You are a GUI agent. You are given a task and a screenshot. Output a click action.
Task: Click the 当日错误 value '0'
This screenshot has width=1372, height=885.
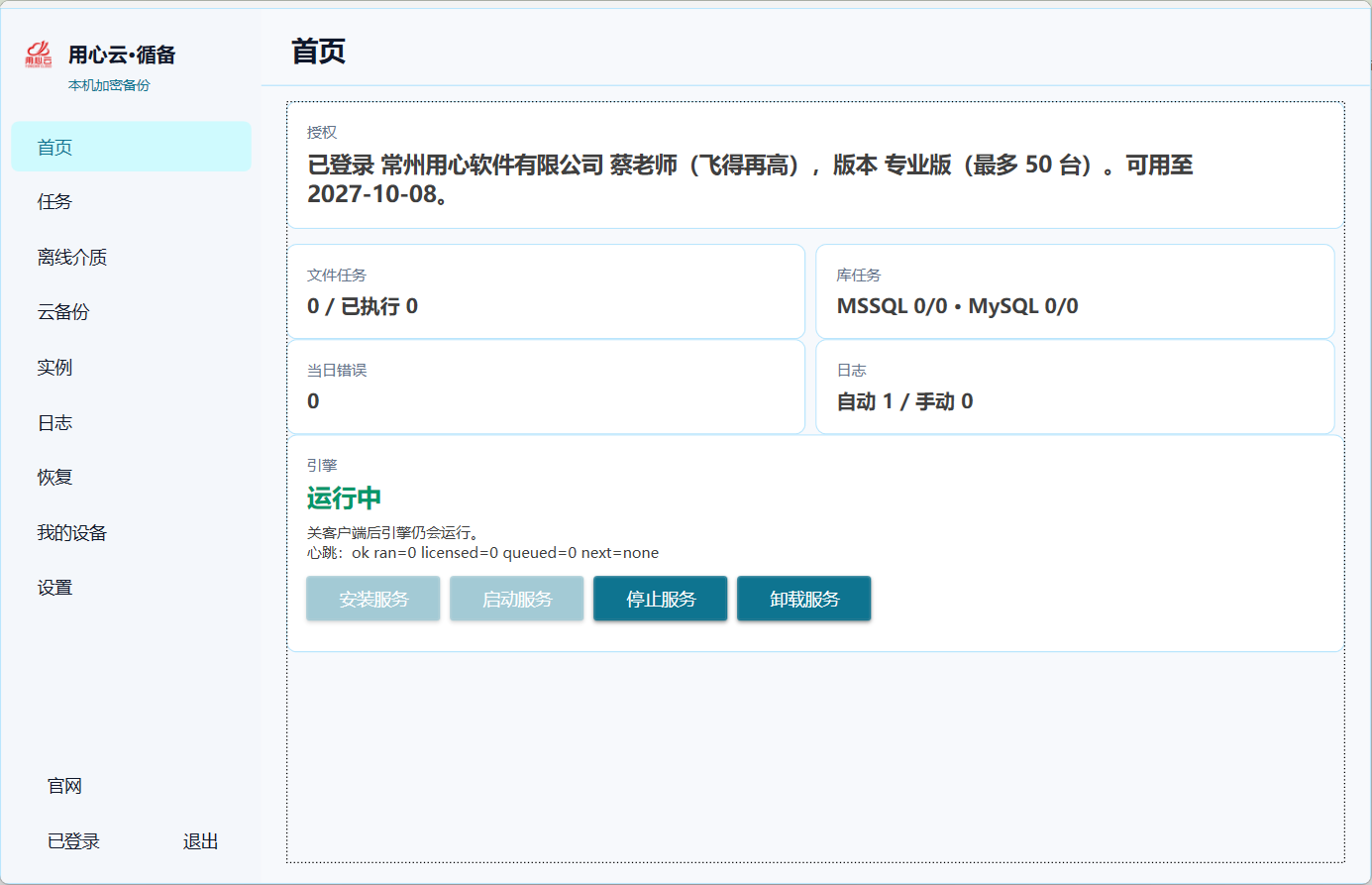tap(313, 401)
